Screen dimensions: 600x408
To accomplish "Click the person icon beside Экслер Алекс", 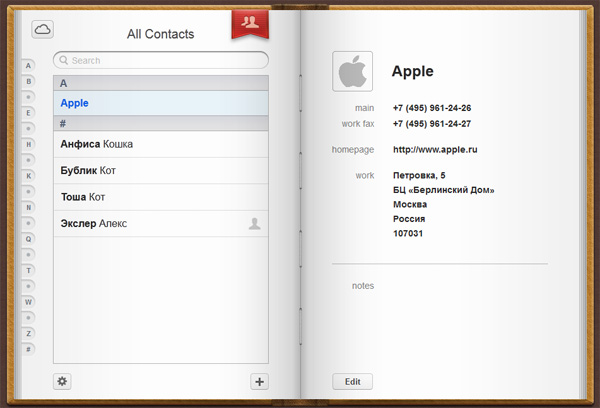I will (255, 223).
